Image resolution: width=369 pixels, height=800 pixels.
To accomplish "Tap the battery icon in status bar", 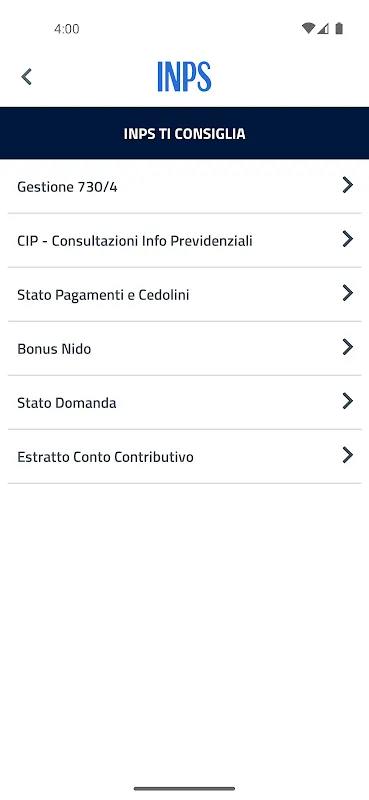I will tap(339, 28).
